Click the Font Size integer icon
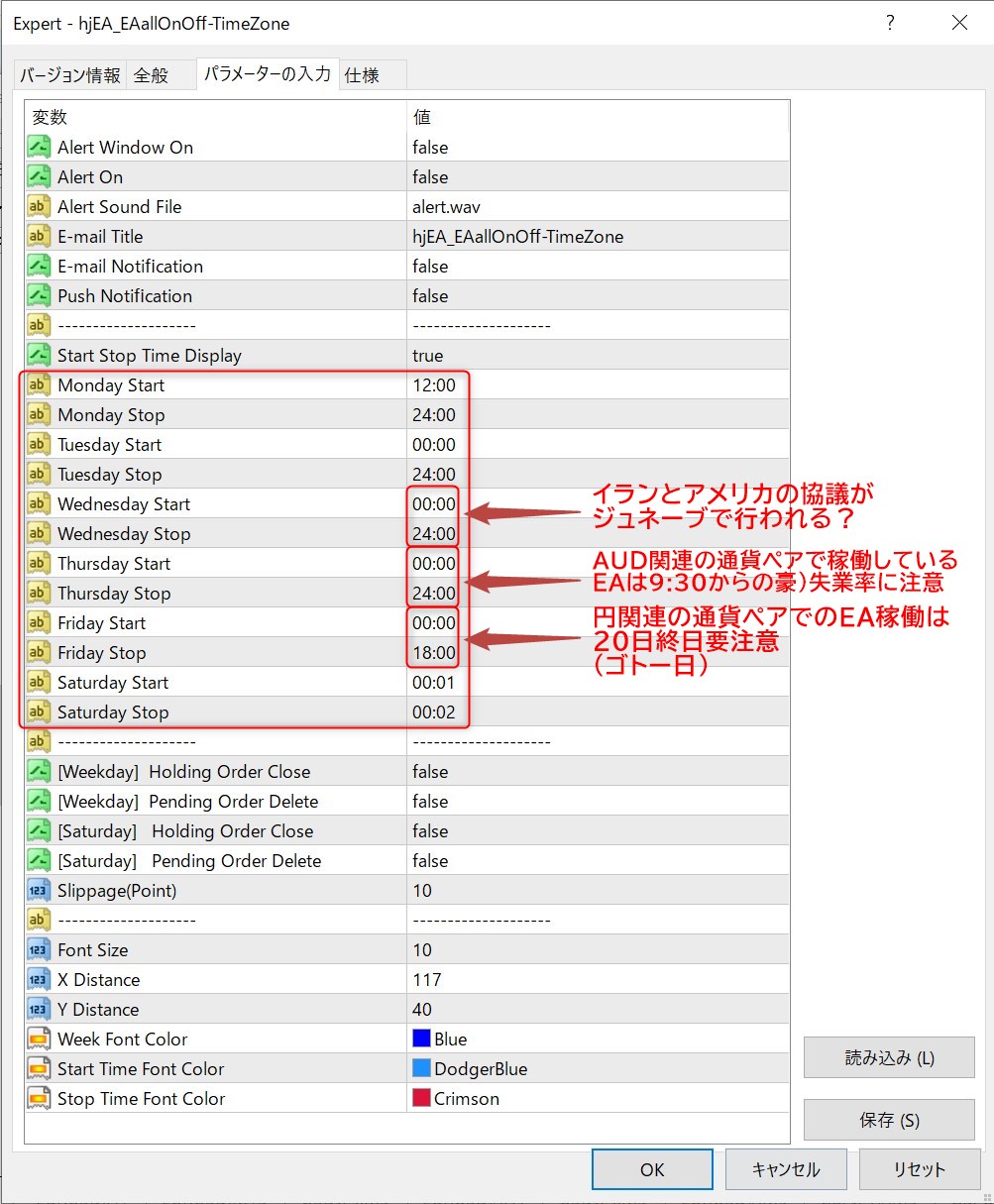 39,950
